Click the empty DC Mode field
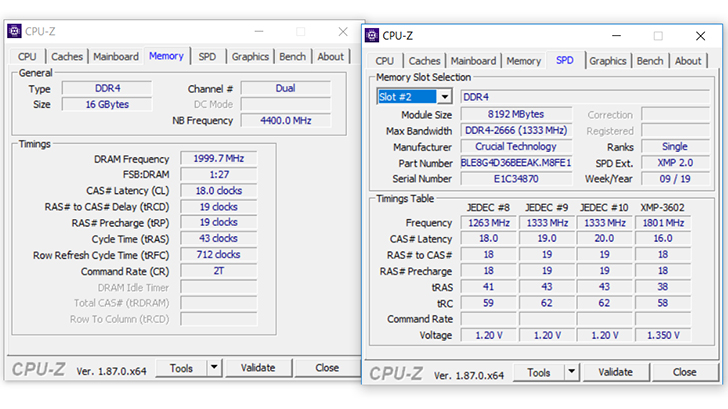The image size is (728, 409). (x=286, y=104)
